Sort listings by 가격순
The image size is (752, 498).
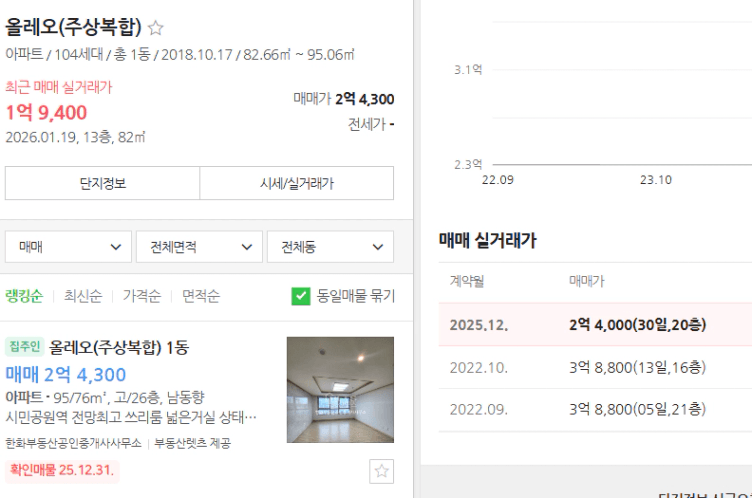point(141,296)
